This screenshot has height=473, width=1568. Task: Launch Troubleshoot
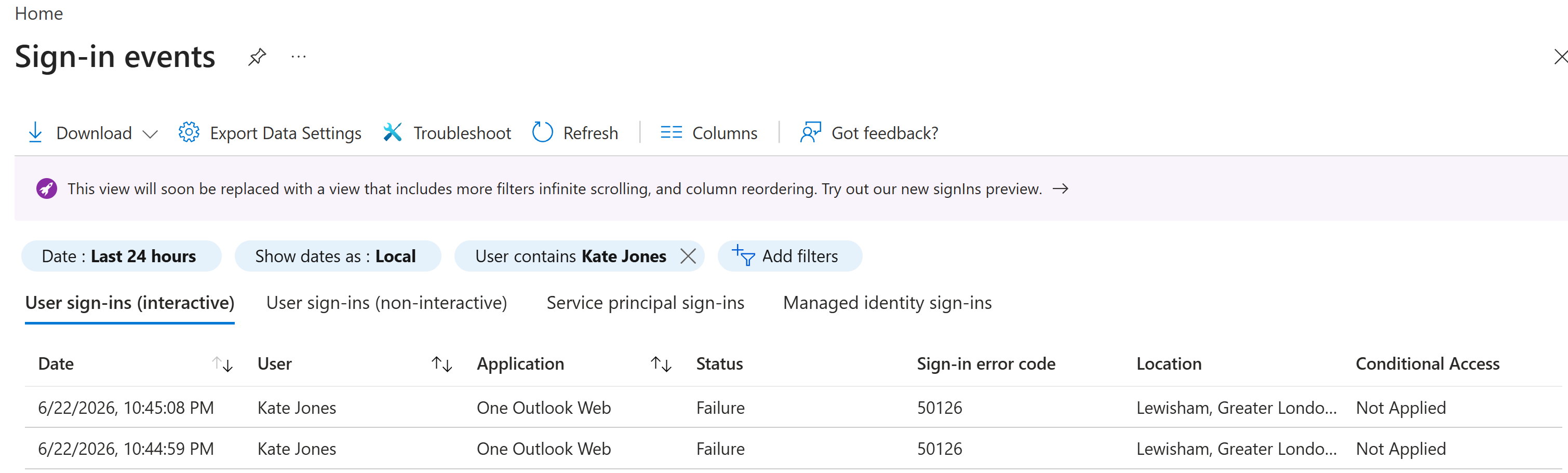tap(447, 133)
